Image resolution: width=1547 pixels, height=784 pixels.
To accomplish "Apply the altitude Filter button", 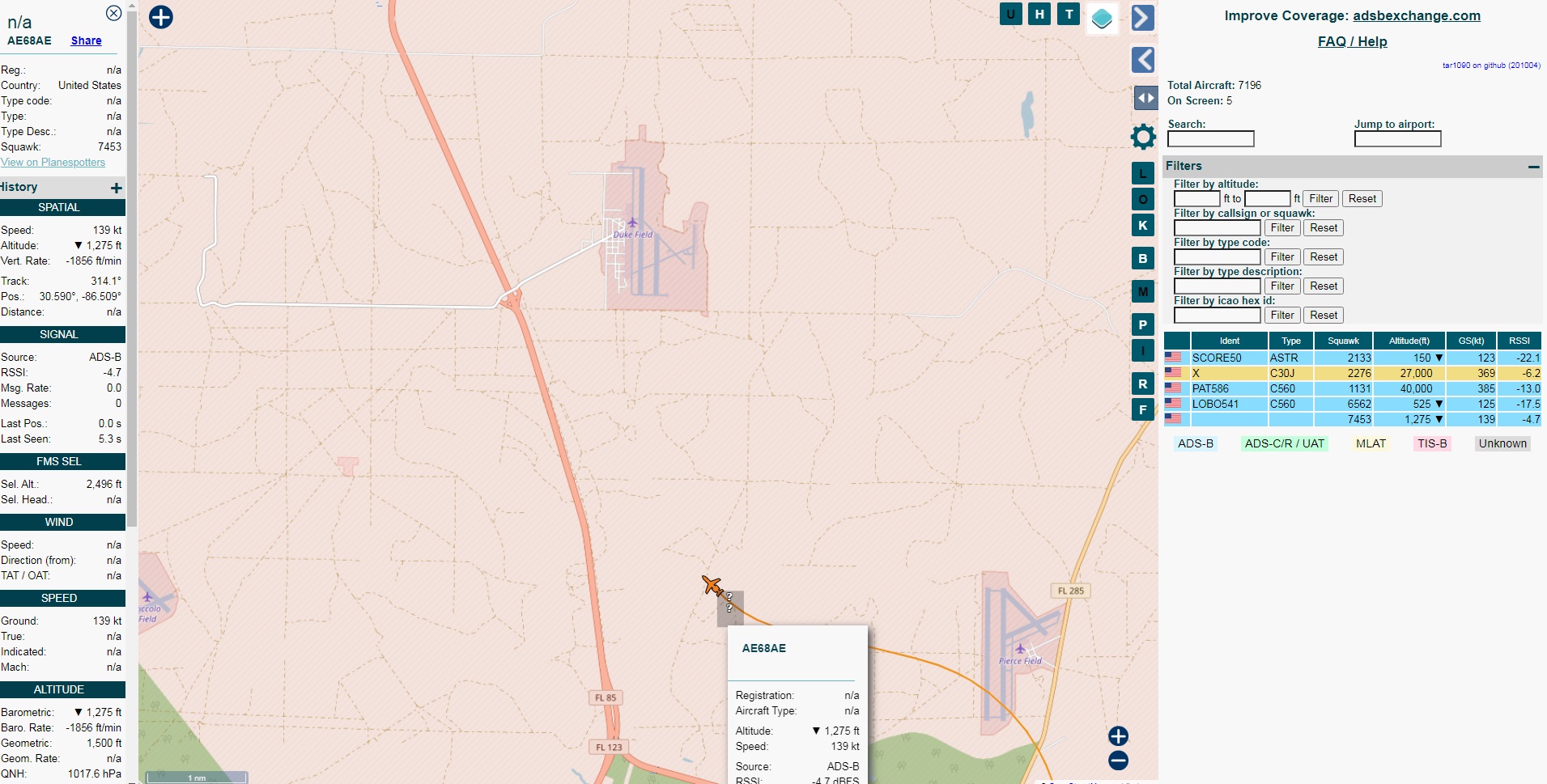I will pos(1320,198).
